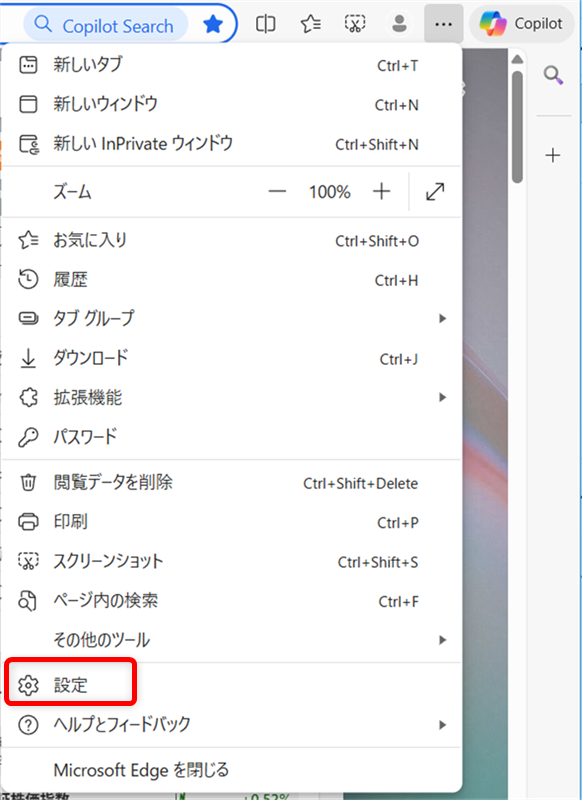The height and width of the screenshot is (800, 582).
Task: Click the ズーム label
Action: point(72,192)
